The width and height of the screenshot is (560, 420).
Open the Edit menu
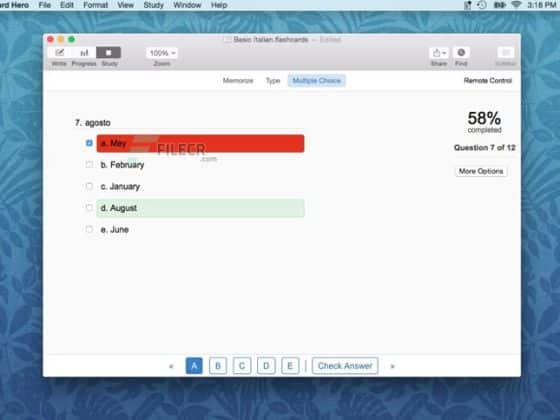coord(67,5)
